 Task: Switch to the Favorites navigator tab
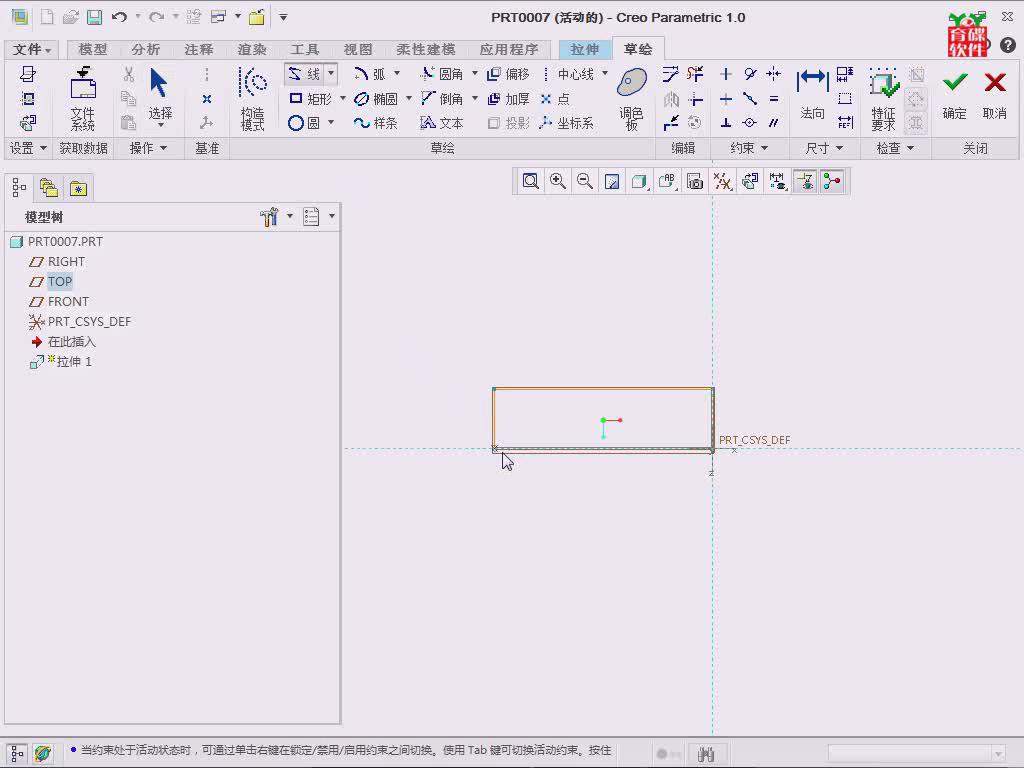78,189
